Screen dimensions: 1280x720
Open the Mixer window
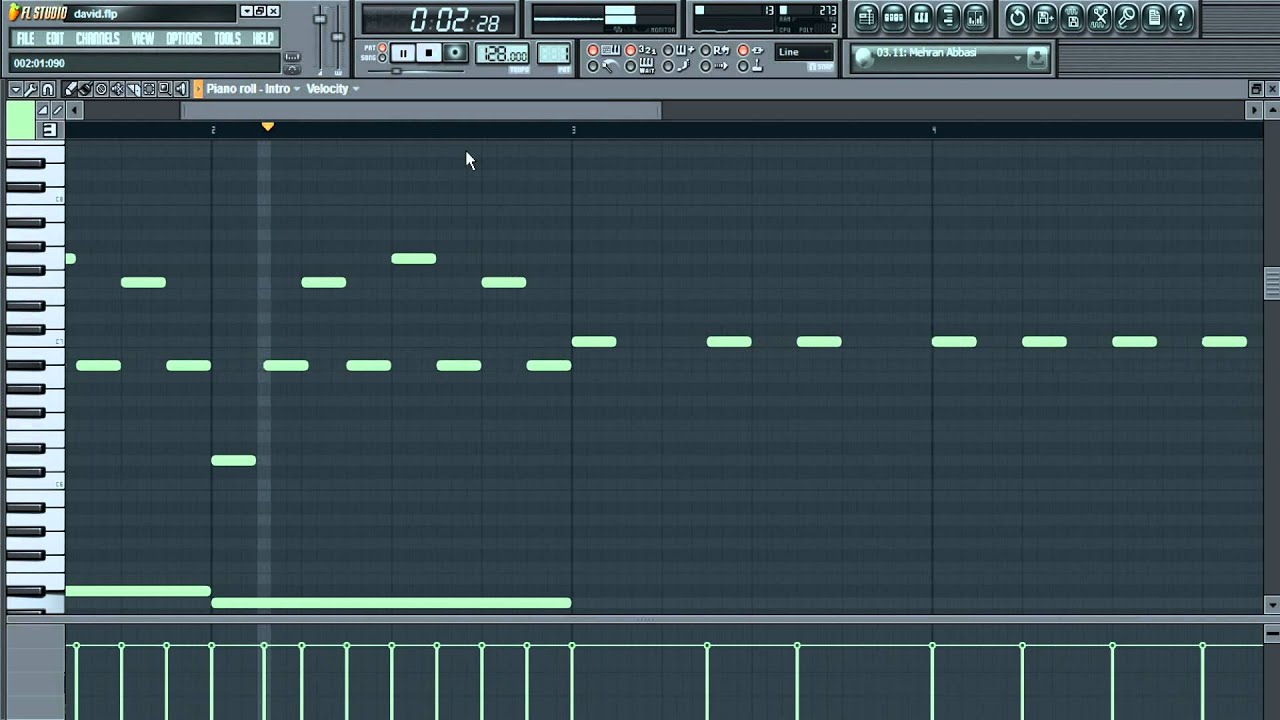pyautogui.click(x=975, y=16)
